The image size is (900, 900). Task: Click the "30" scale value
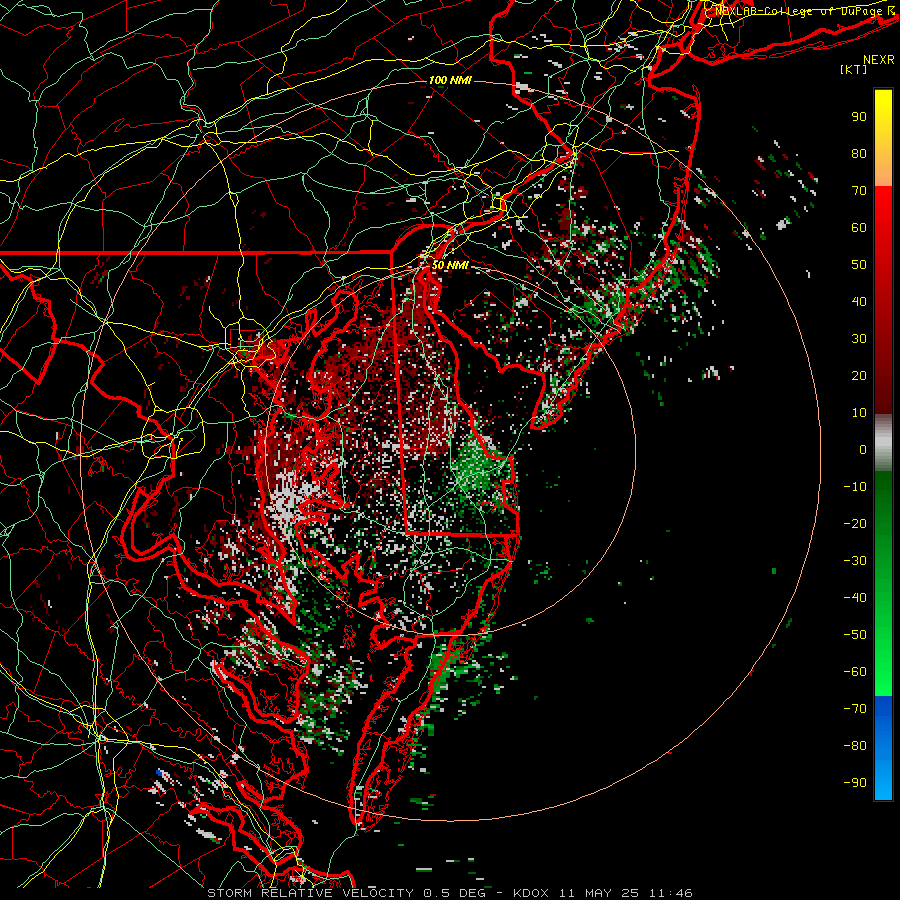pos(859,339)
